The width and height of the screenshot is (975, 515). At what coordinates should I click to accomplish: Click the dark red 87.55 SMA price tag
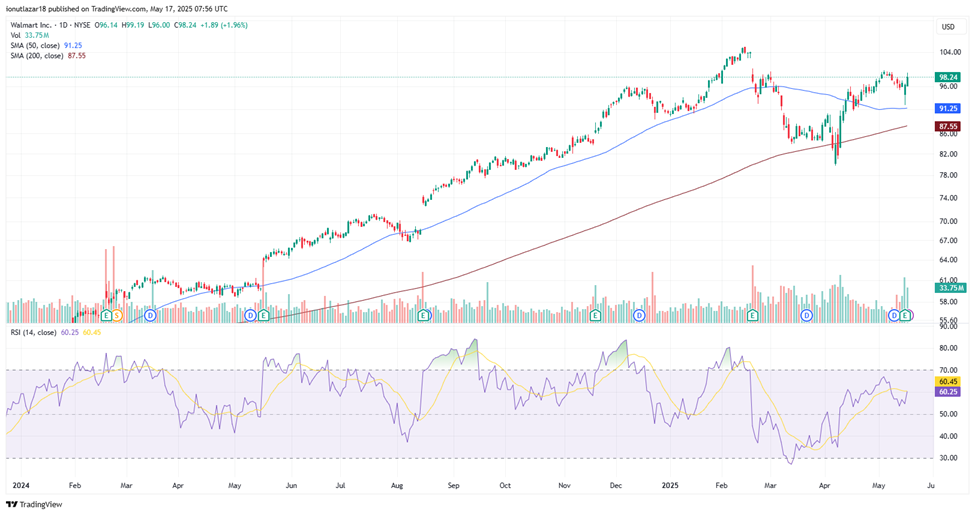(948, 126)
